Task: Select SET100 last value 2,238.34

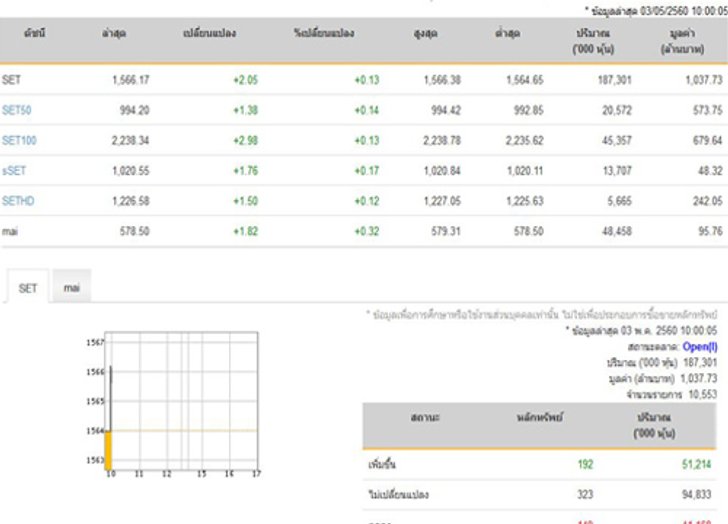Action: (x=130, y=140)
